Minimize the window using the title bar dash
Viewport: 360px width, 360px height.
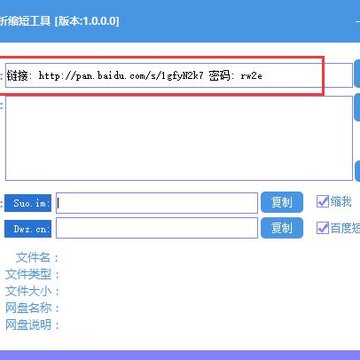point(357,22)
